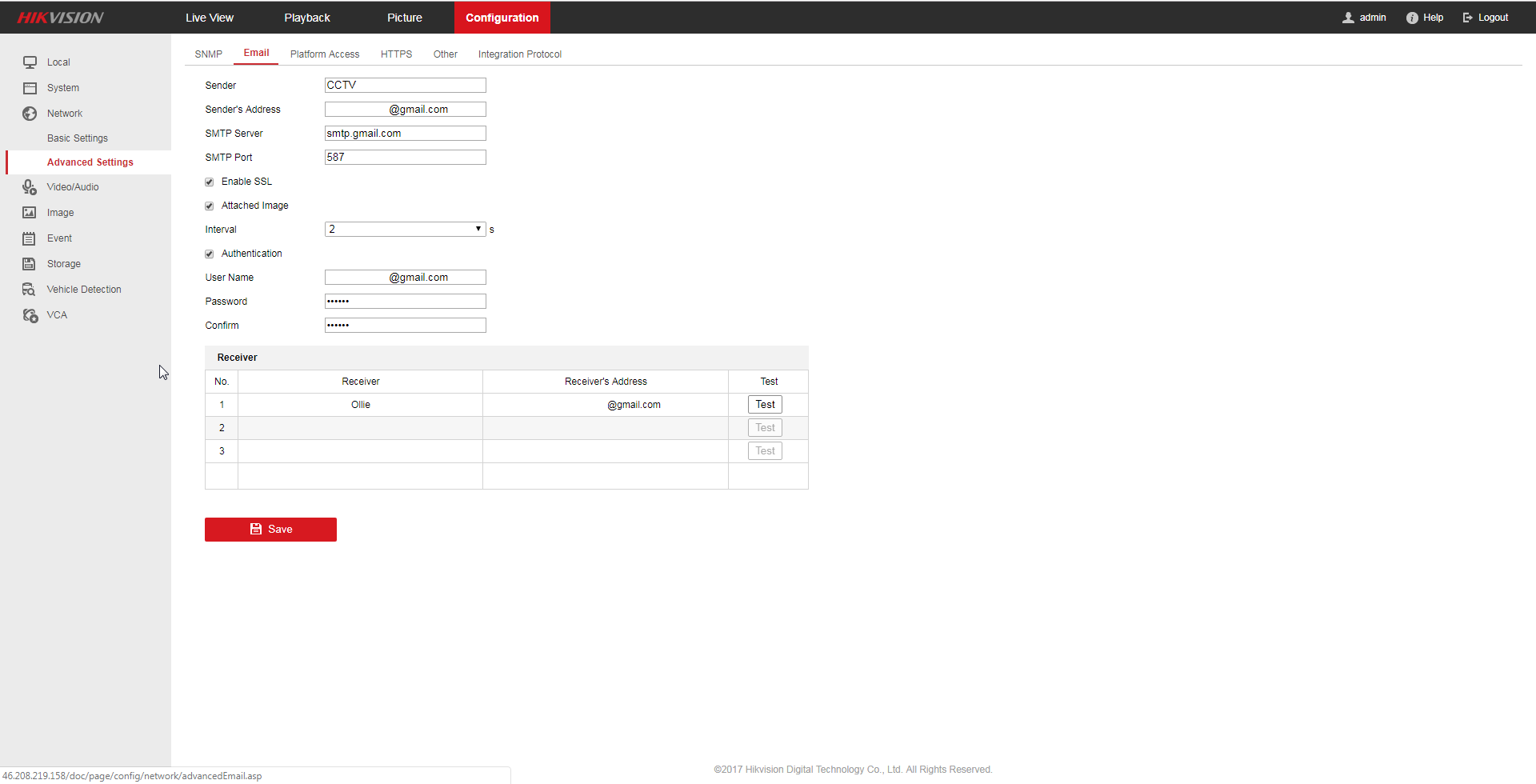Click the Vehicle Detection icon

[x=30, y=290]
